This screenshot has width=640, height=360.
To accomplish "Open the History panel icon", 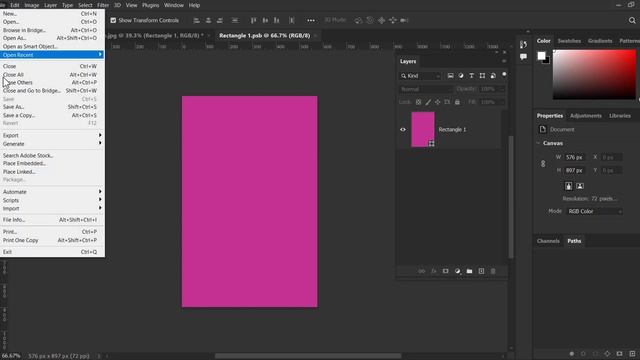I will pyautogui.click(x=523, y=44).
